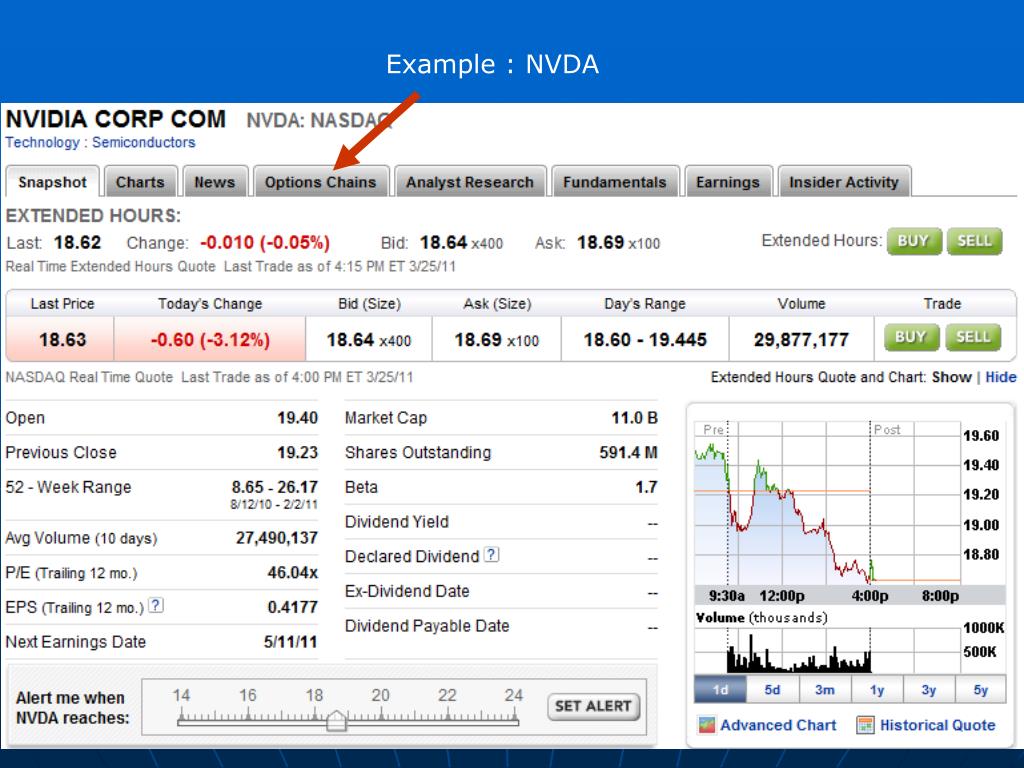This screenshot has height=768, width=1024.
Task: Click the Trade column BUY button
Action: point(911,337)
